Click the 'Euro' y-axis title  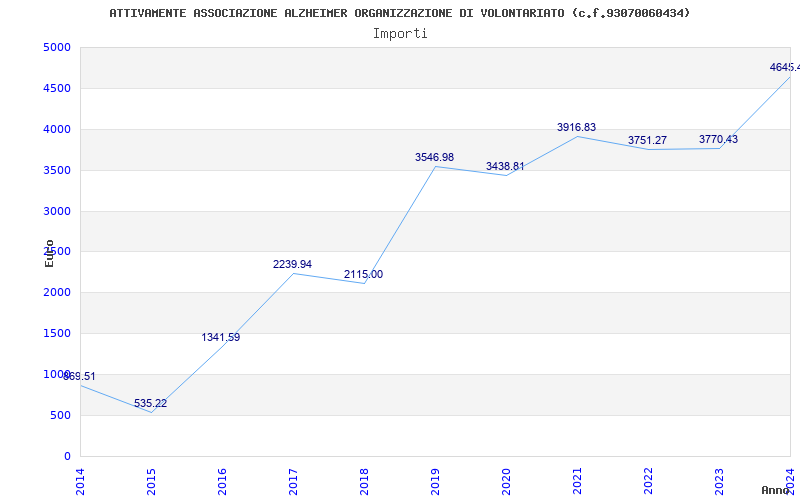[49, 253]
